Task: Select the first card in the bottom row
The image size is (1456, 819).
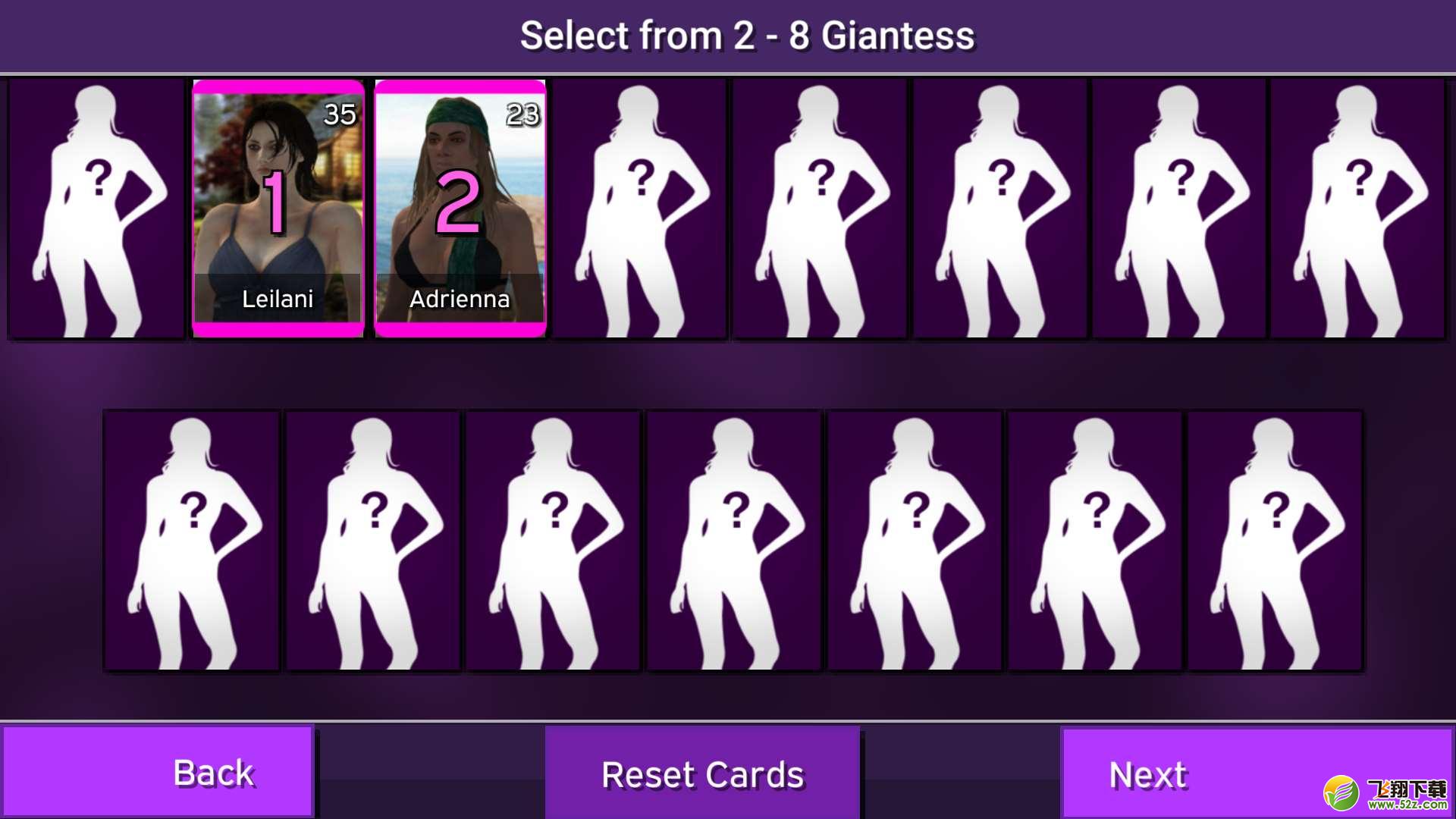Action: 192,541
